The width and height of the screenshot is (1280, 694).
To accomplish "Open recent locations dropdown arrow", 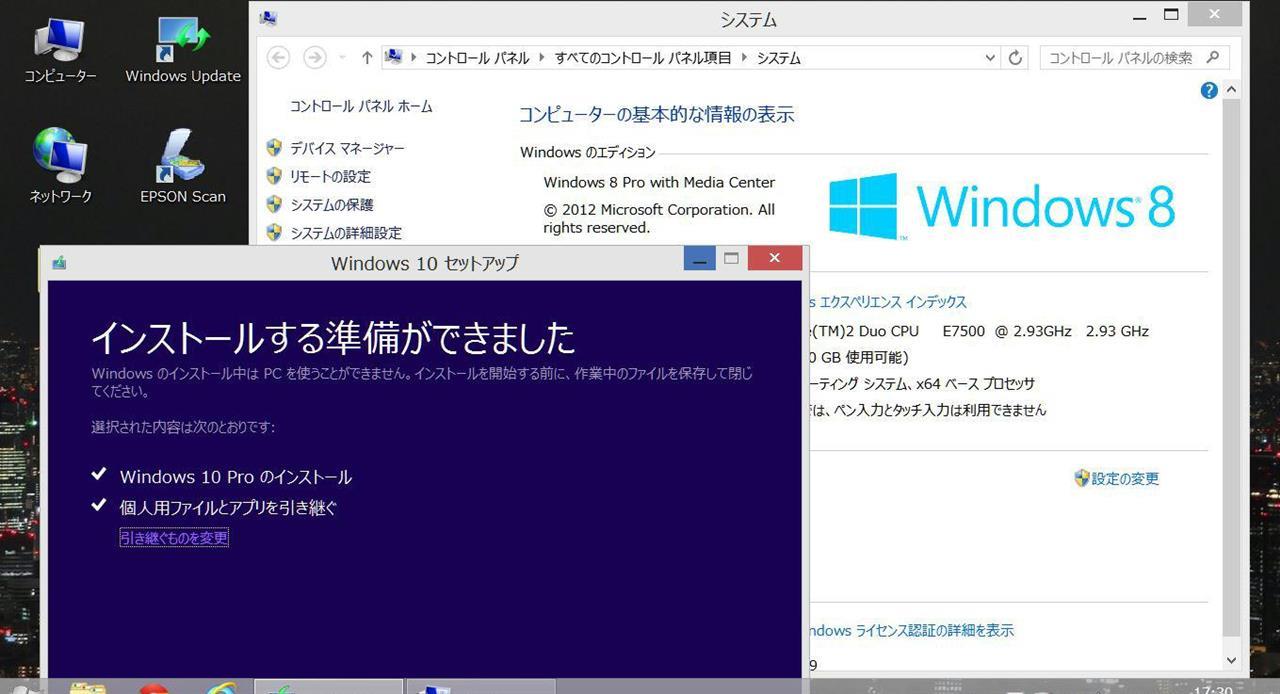I will click(342, 58).
